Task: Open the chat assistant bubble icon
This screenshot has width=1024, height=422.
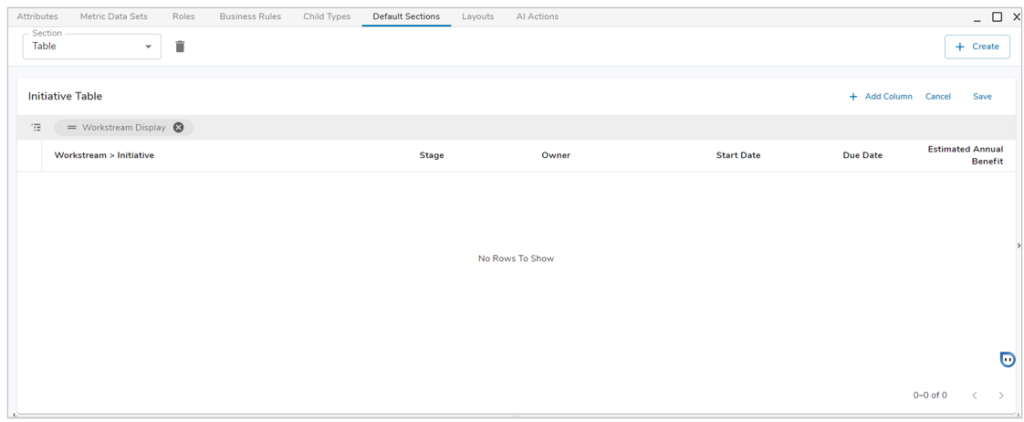Action: click(1008, 359)
